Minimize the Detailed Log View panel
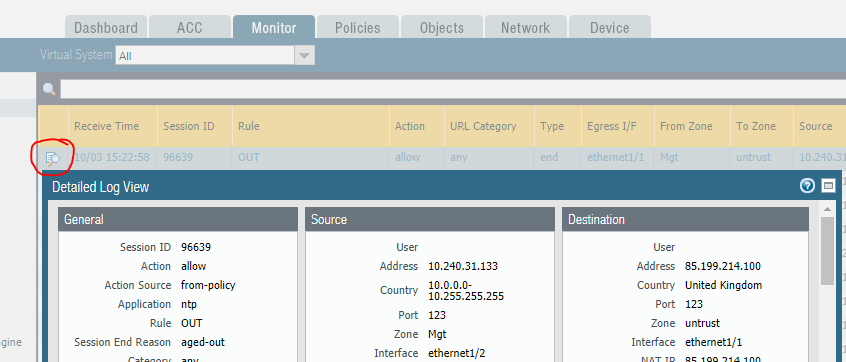 828,186
